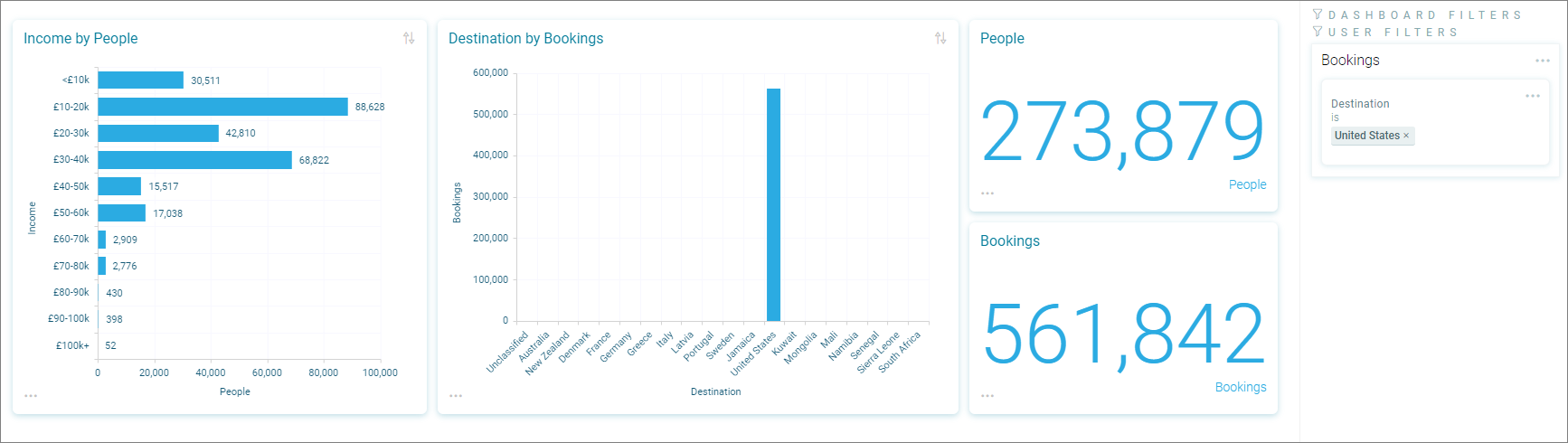
Task: Click sort icon on Destination by Bookings
Action: tap(940, 38)
